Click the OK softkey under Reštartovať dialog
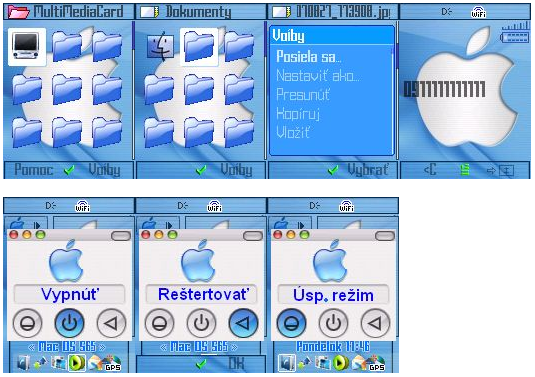 [236, 364]
